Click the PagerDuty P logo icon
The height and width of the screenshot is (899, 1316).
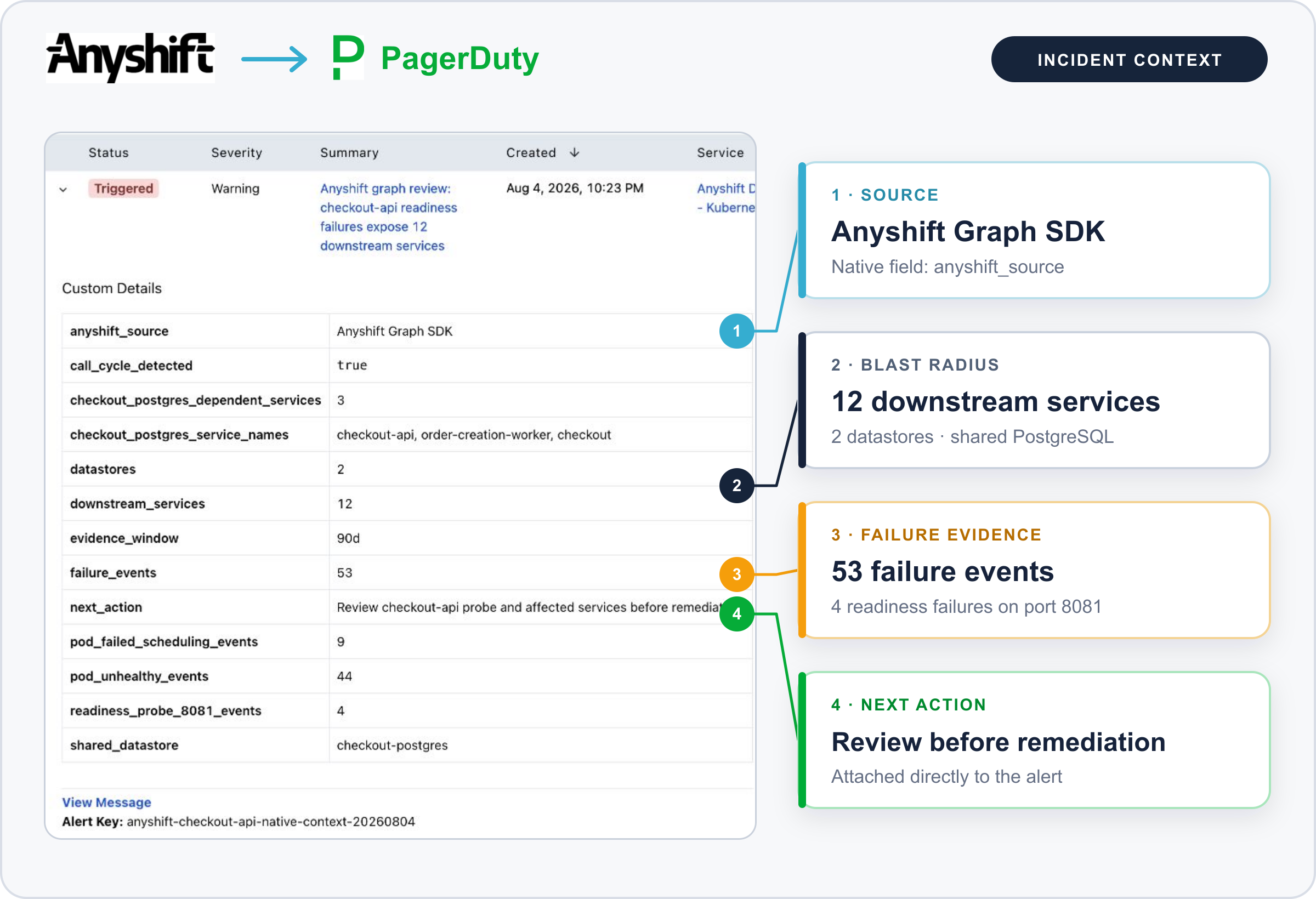pyautogui.click(x=348, y=58)
